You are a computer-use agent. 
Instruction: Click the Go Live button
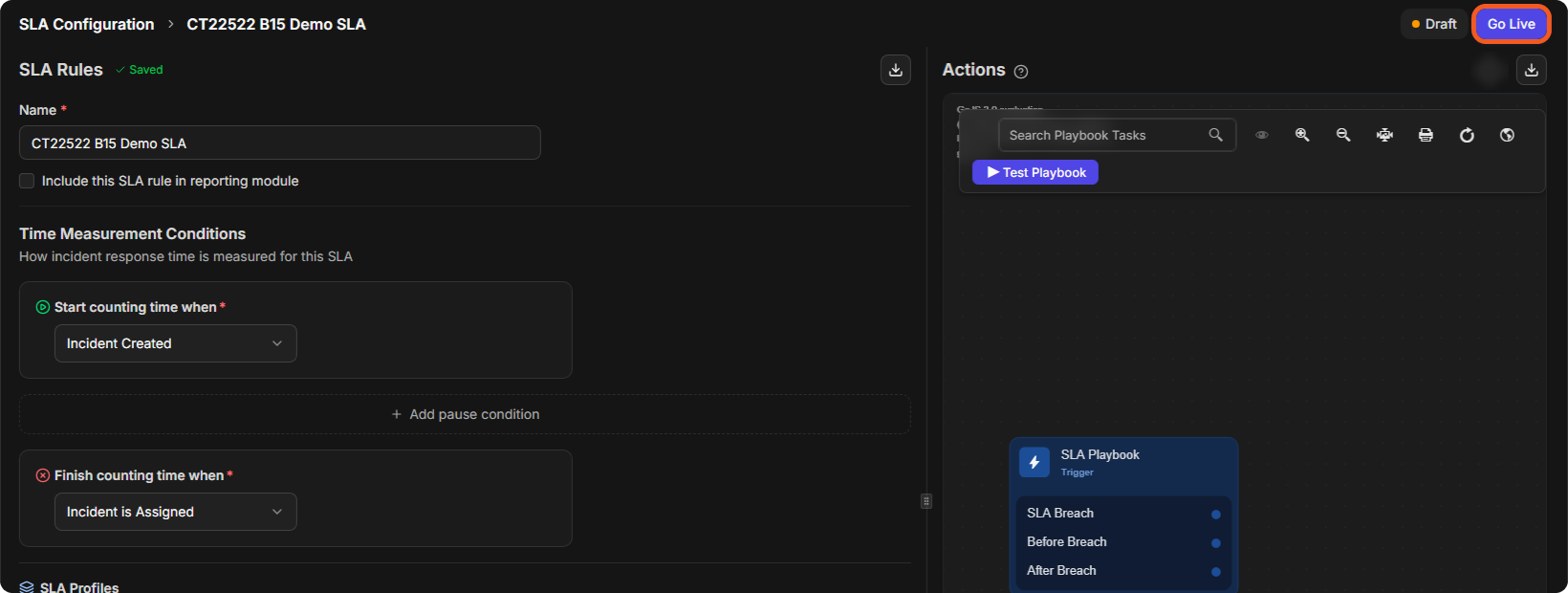tap(1512, 24)
